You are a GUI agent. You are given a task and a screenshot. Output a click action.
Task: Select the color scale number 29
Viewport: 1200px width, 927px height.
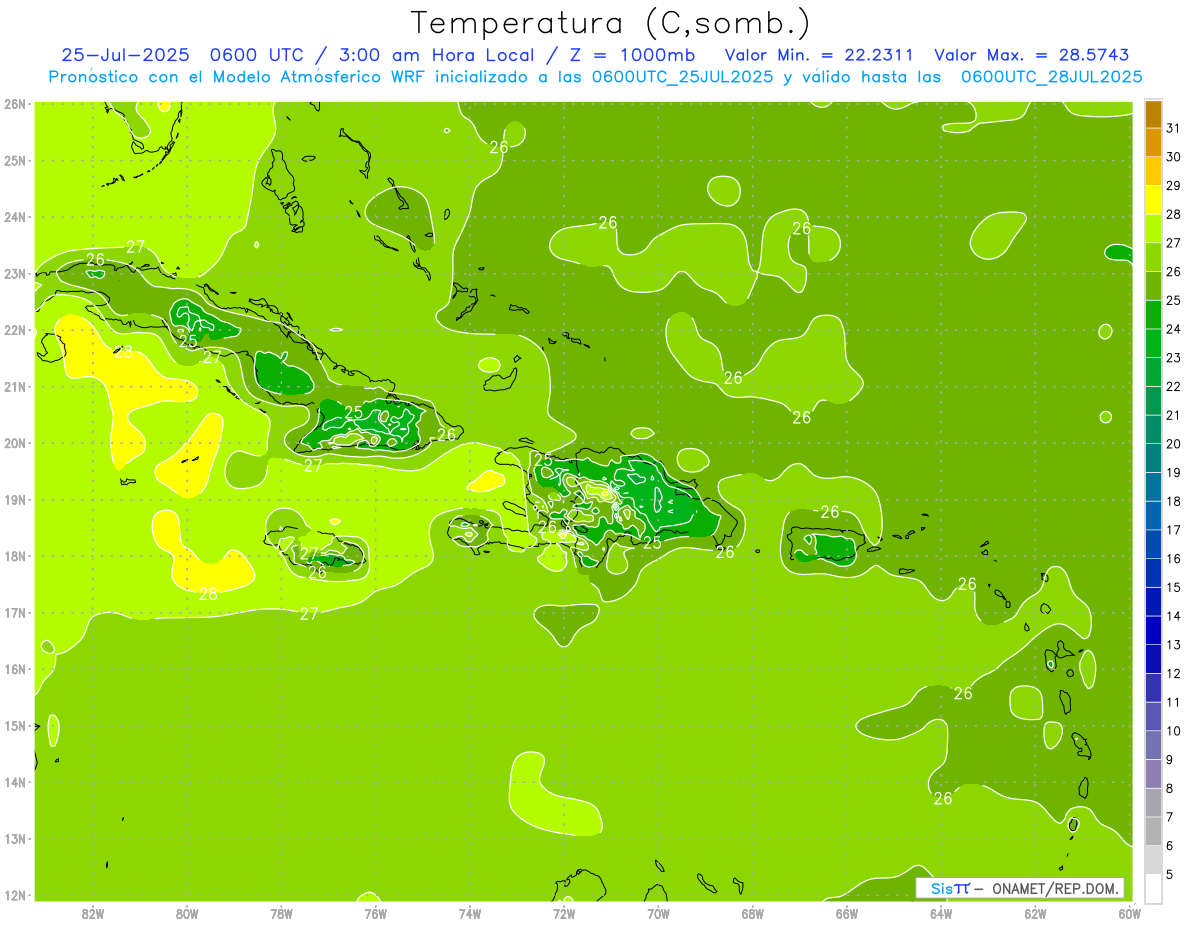point(1173,185)
